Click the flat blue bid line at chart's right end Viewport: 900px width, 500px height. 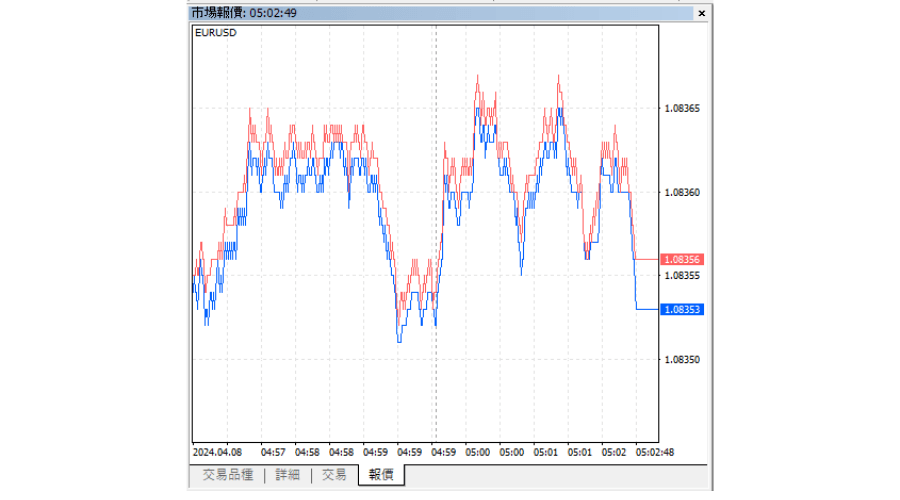[x=648, y=309]
